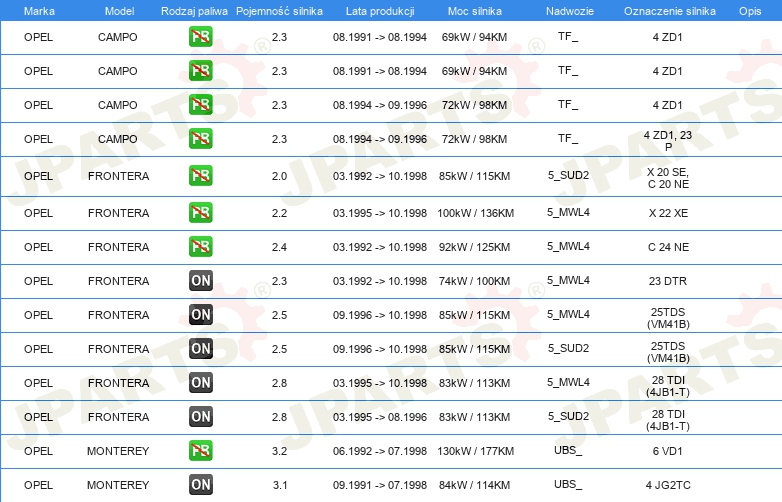The height and width of the screenshot is (502, 782).
Task: Click petrol icon in CAMPO 72kW 4 ZD1 row
Action: (x=200, y=105)
